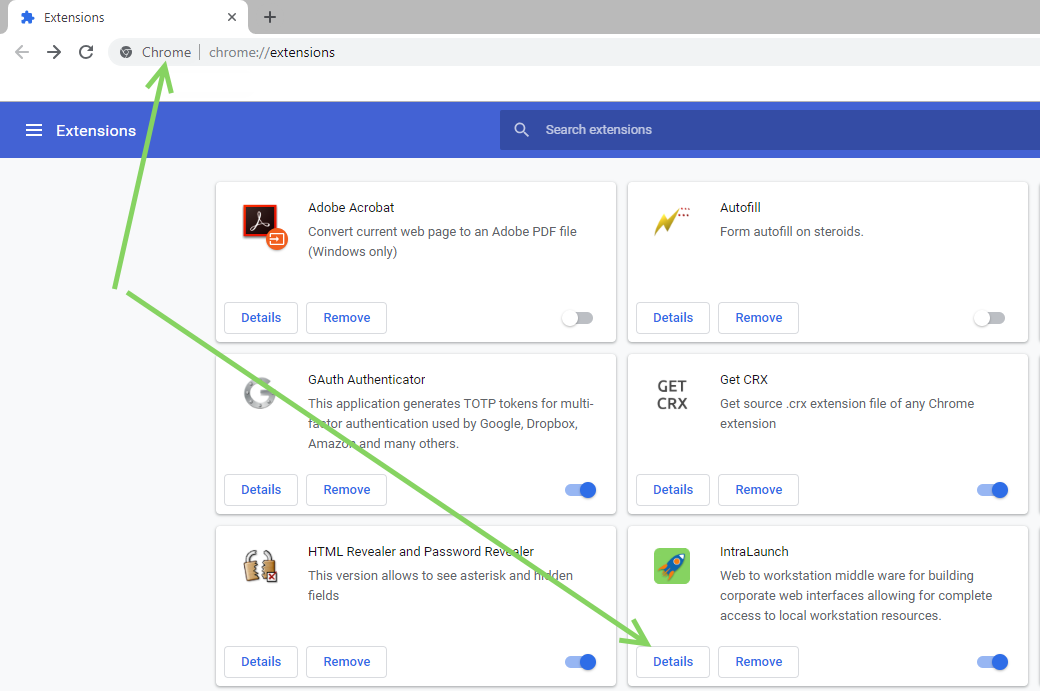Disable HTML Revealer and Password Revealer

(580, 662)
